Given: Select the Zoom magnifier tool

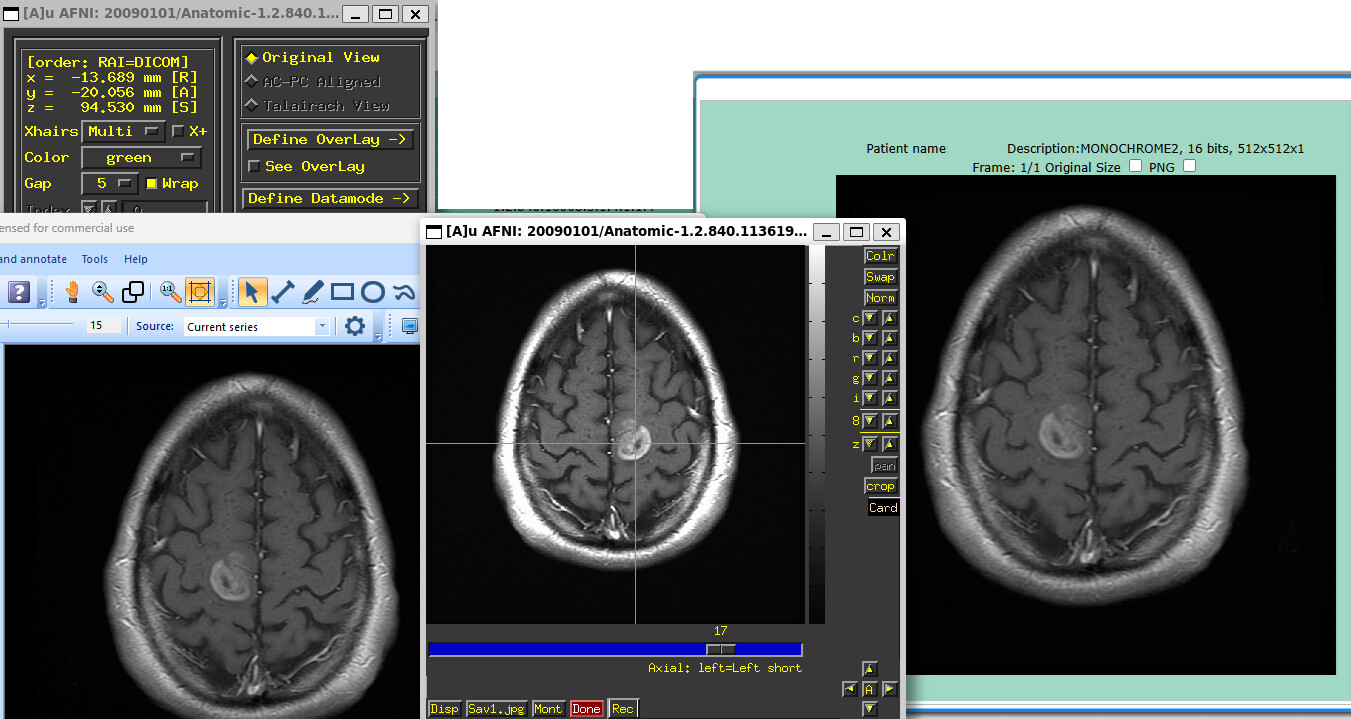Looking at the screenshot, I should [x=102, y=292].
